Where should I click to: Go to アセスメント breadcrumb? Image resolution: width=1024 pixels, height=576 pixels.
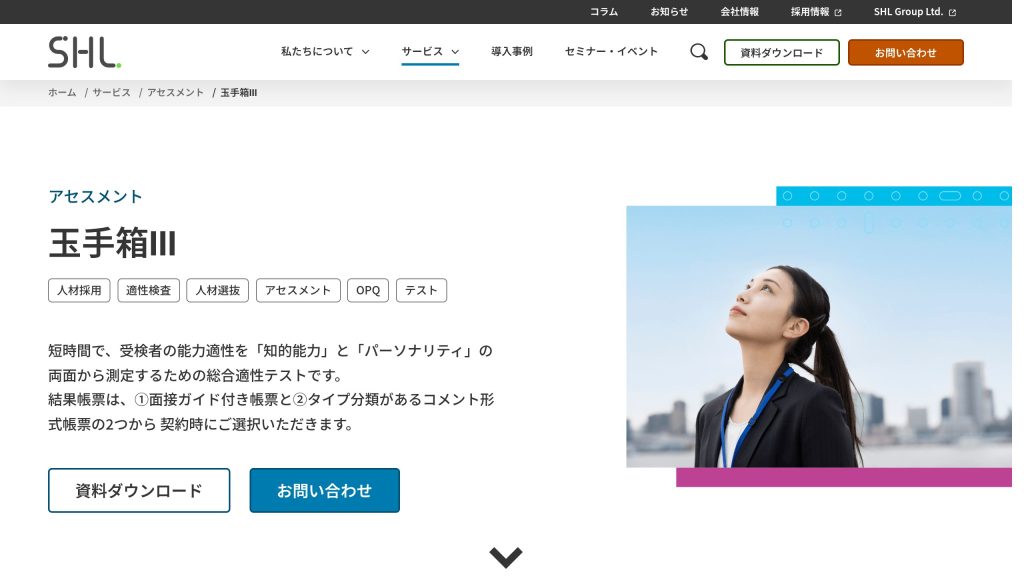[x=175, y=93]
